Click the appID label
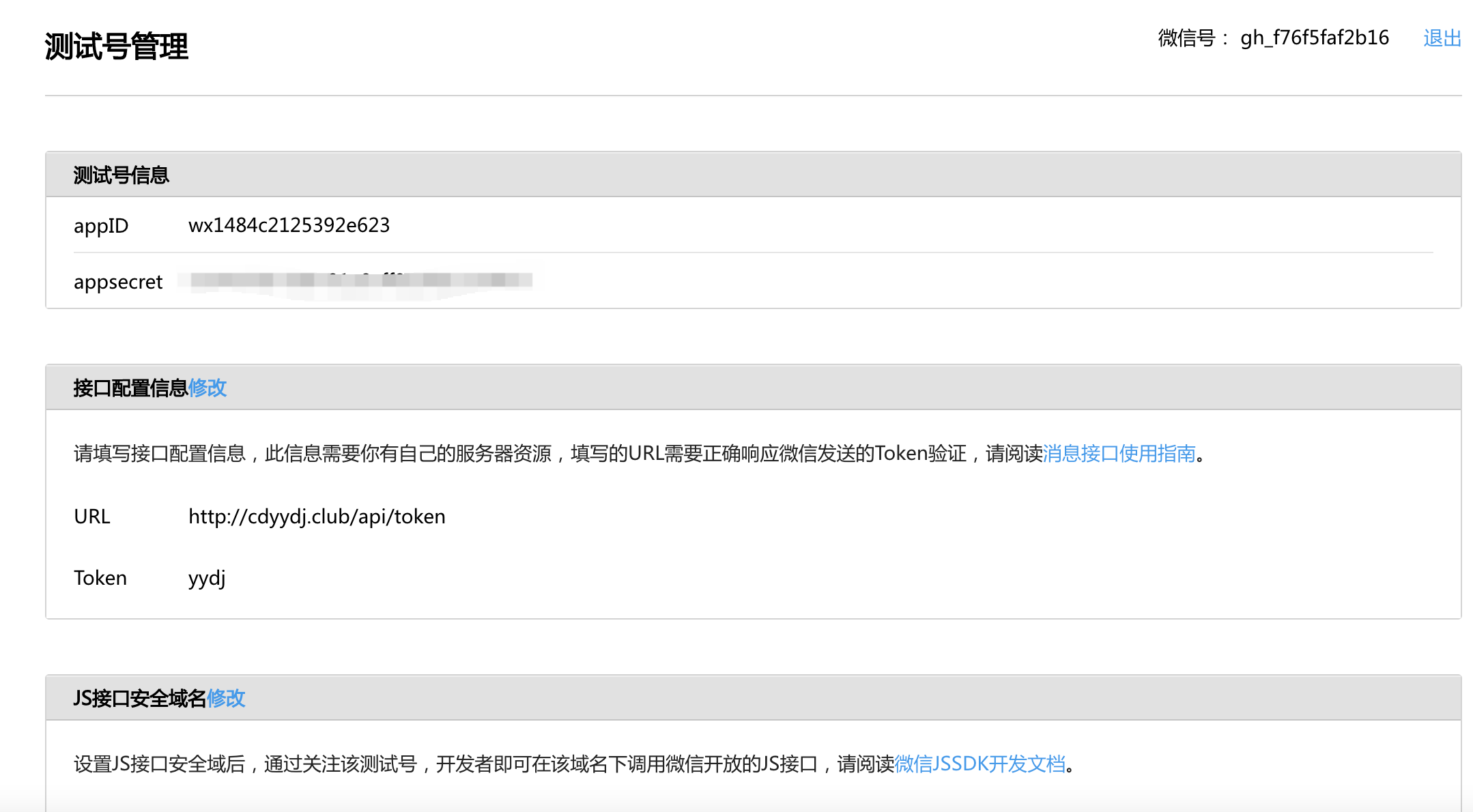Viewport: 1473px width, 812px height. coord(101,226)
